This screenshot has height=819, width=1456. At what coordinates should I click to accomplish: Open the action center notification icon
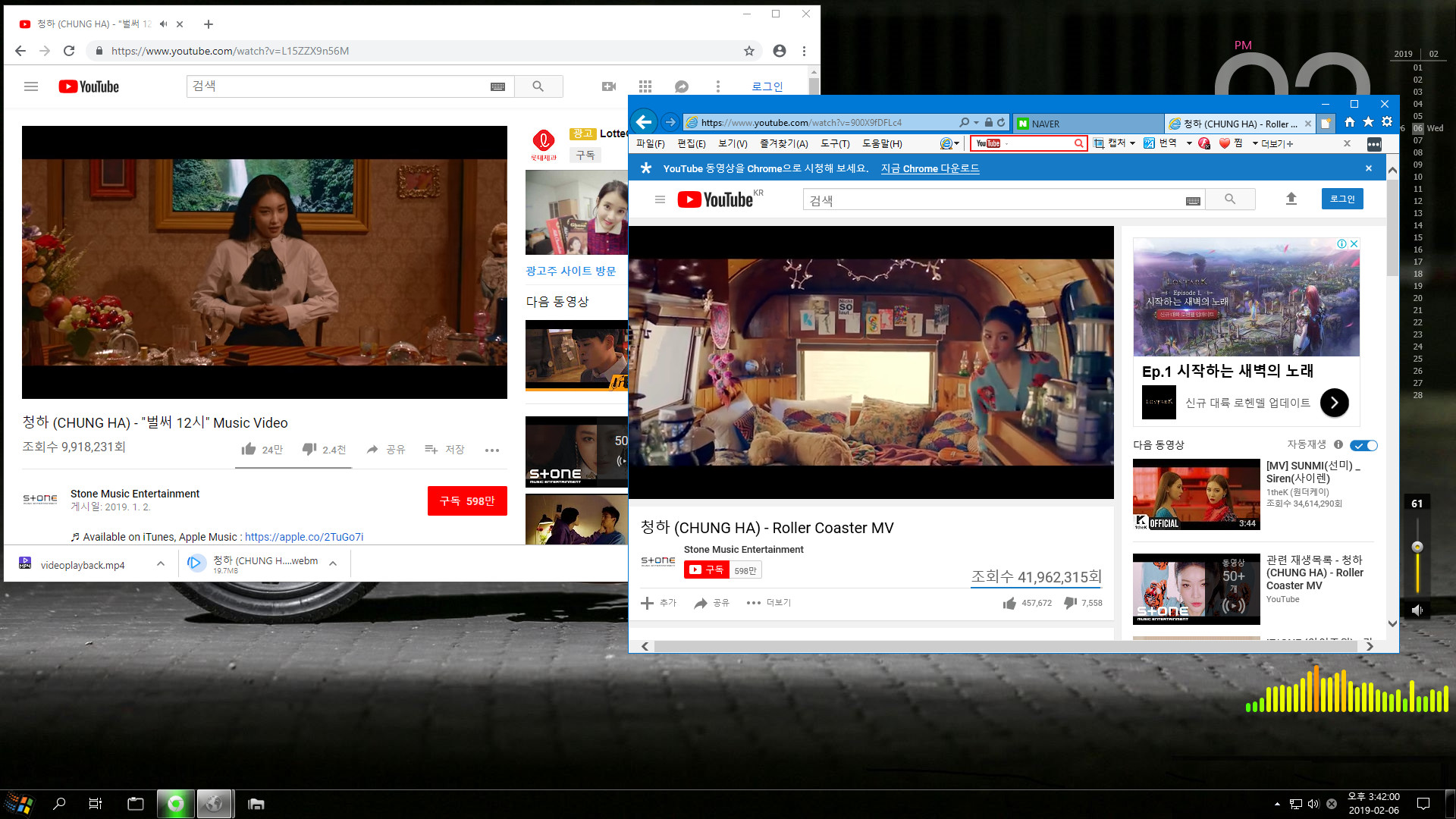(x=1423, y=804)
